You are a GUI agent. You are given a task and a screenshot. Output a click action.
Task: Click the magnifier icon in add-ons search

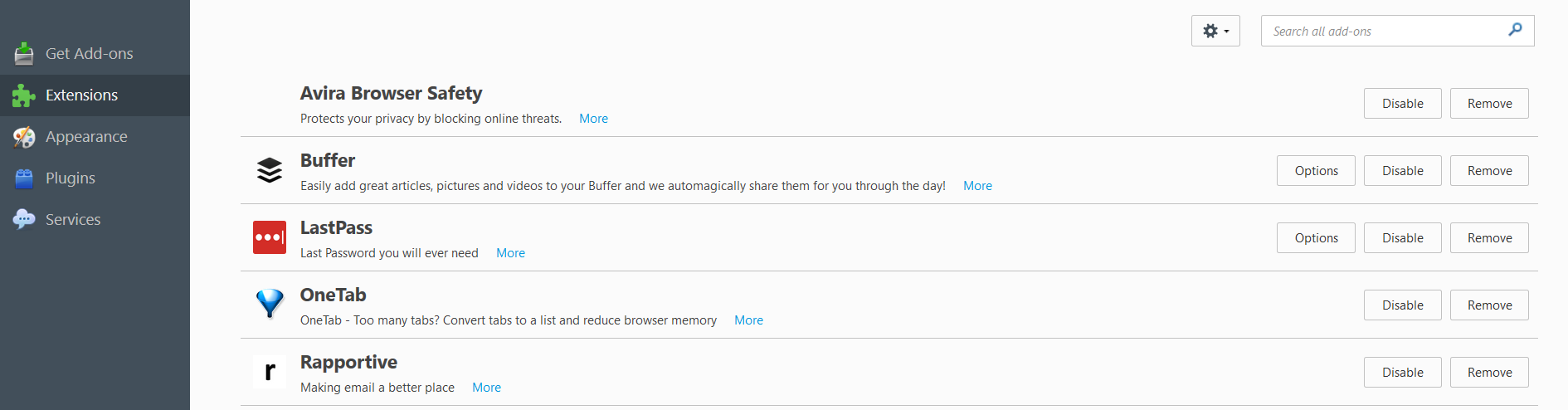click(x=1515, y=30)
